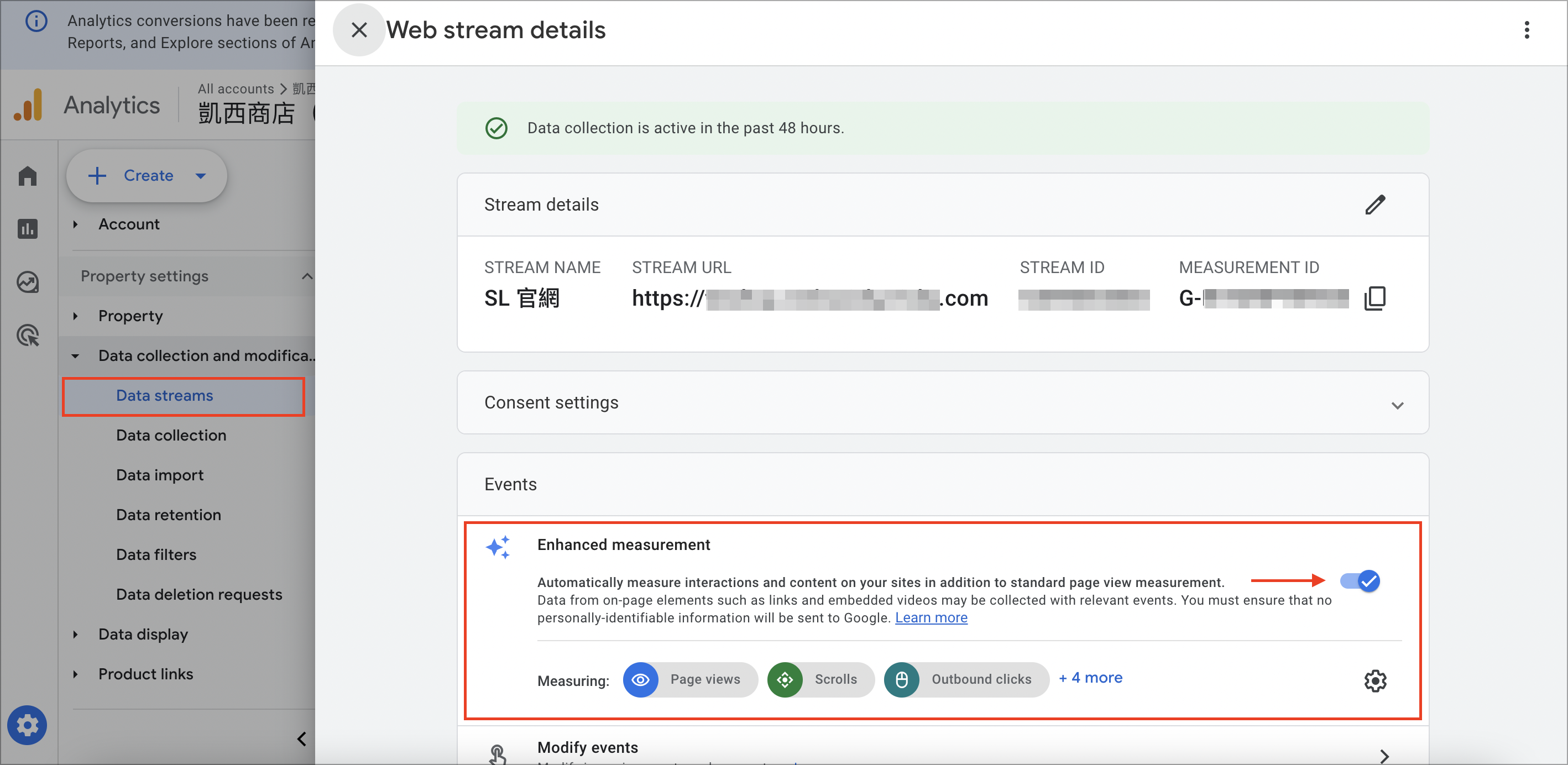Close the Web stream details panel
This screenshot has width=1568, height=765.
click(x=359, y=30)
